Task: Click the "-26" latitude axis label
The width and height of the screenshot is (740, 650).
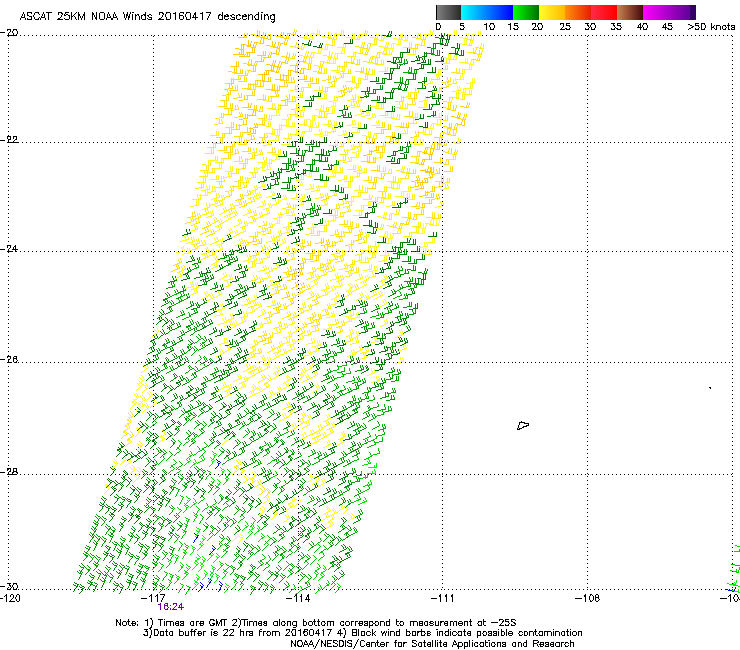Action: tap(9, 359)
